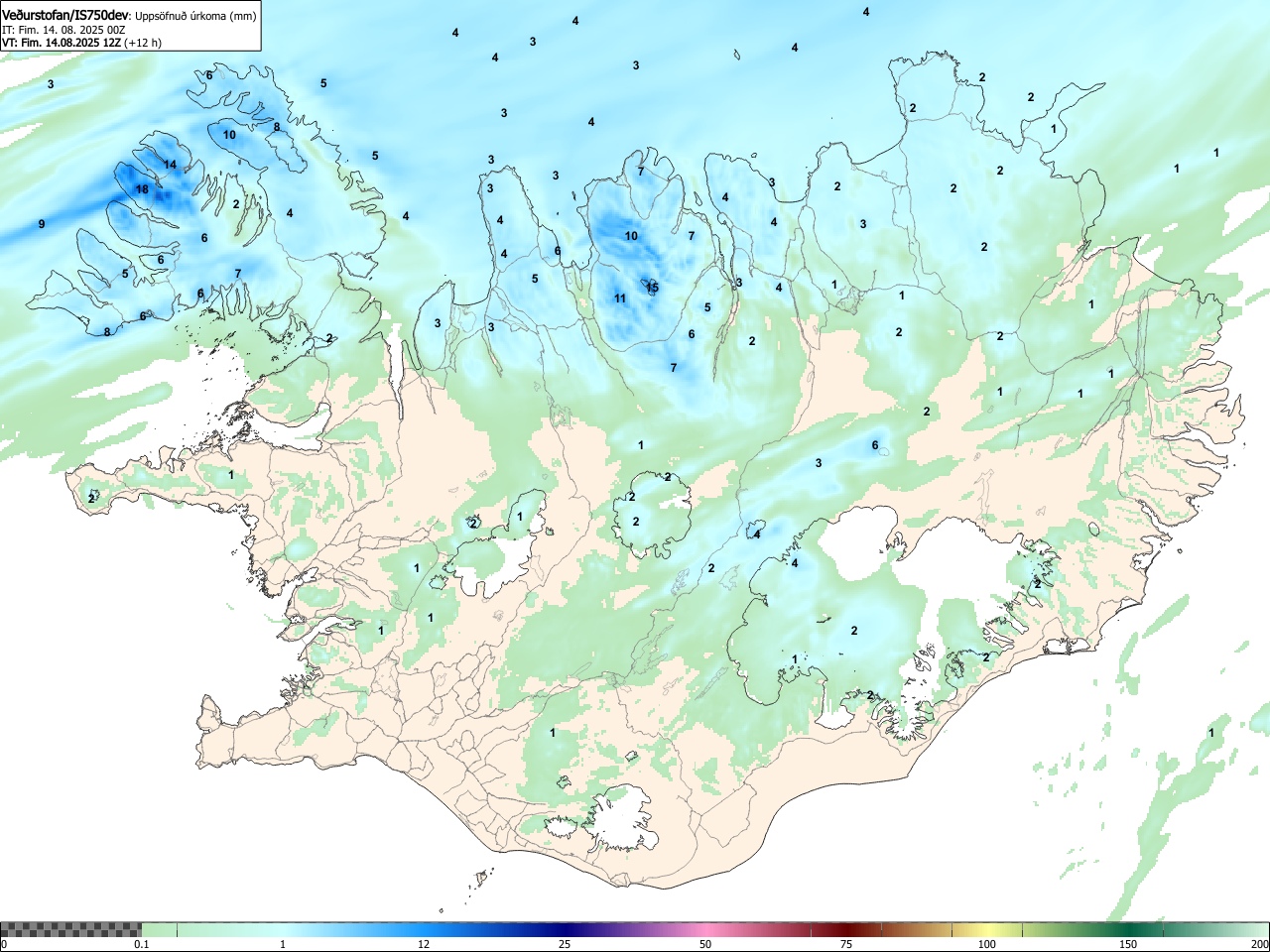Click the precipitation value 11 on the map
The height and width of the screenshot is (952, 1270).
click(x=620, y=298)
